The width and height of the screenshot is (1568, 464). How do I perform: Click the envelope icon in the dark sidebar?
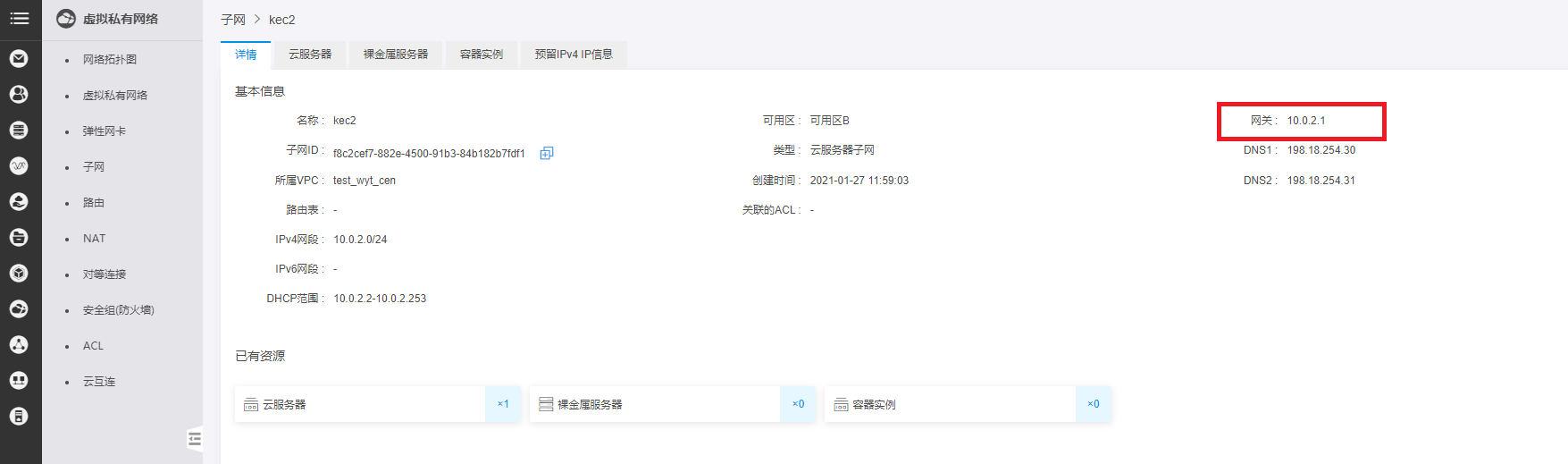(x=19, y=59)
